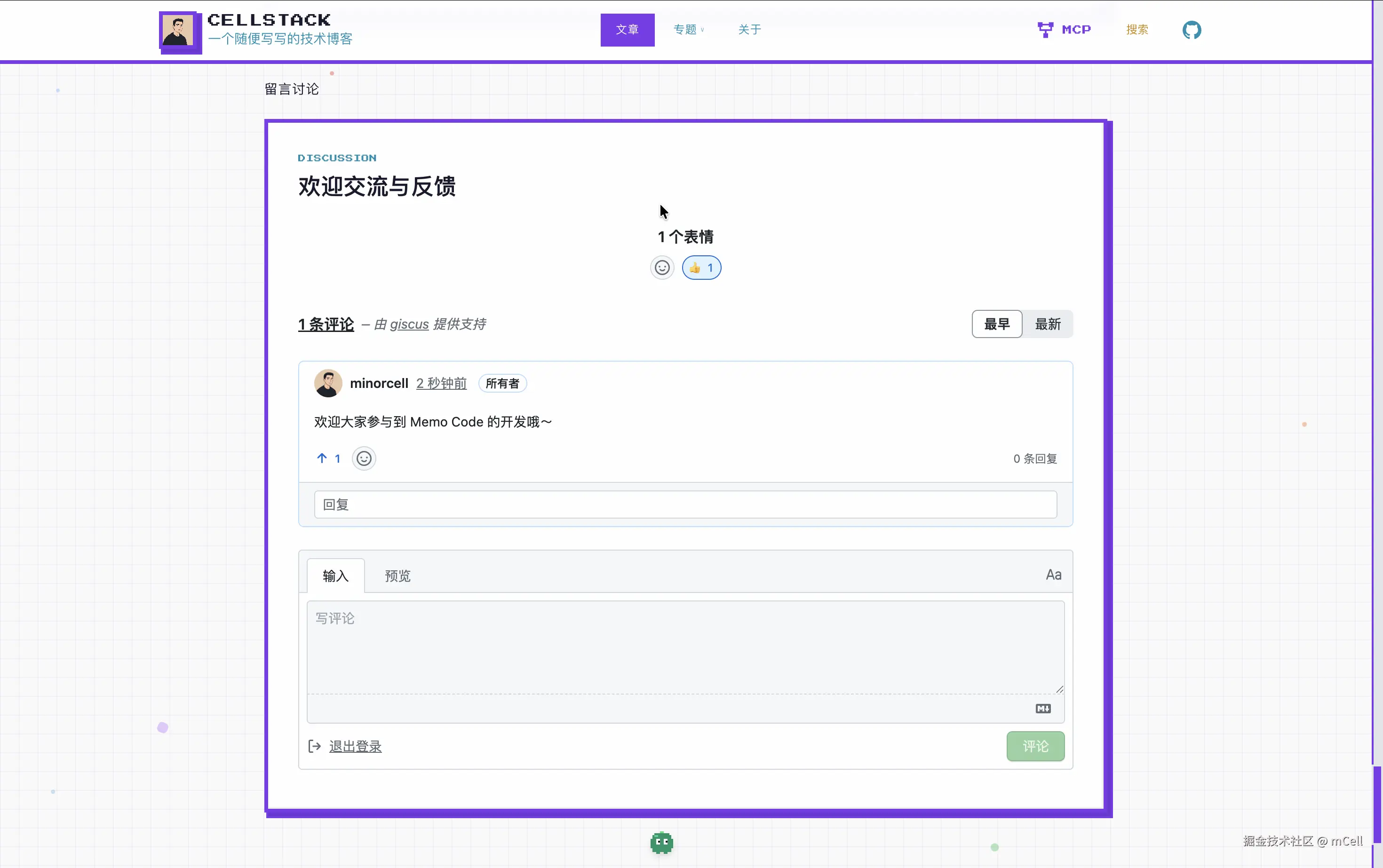Toggle the thumbs-up reaction pill
The width and height of the screenshot is (1383, 868).
(701, 268)
